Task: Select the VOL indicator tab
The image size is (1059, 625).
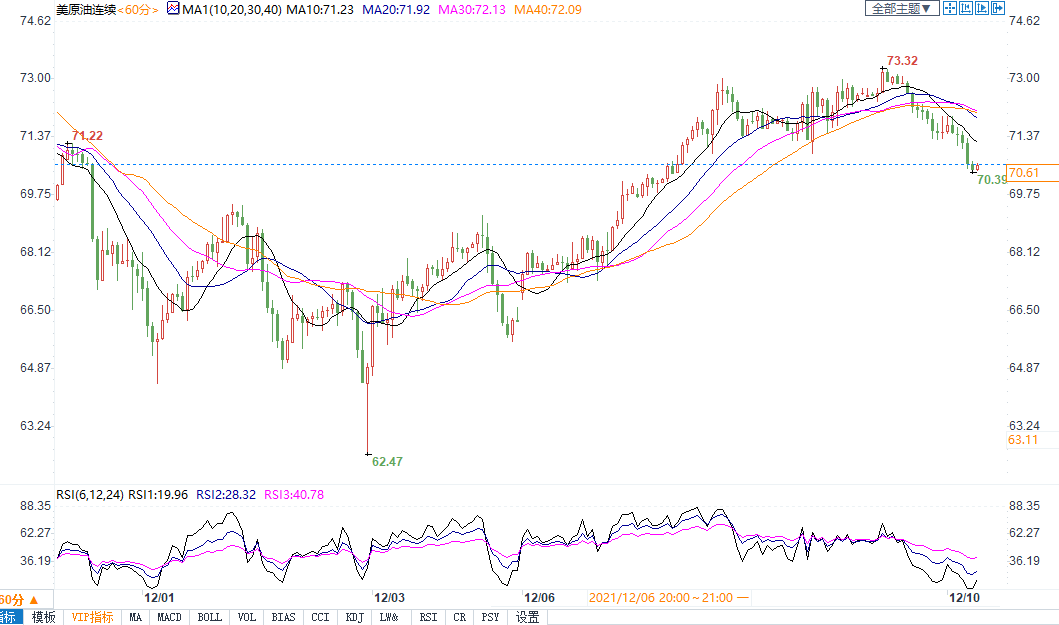Action: (x=247, y=617)
